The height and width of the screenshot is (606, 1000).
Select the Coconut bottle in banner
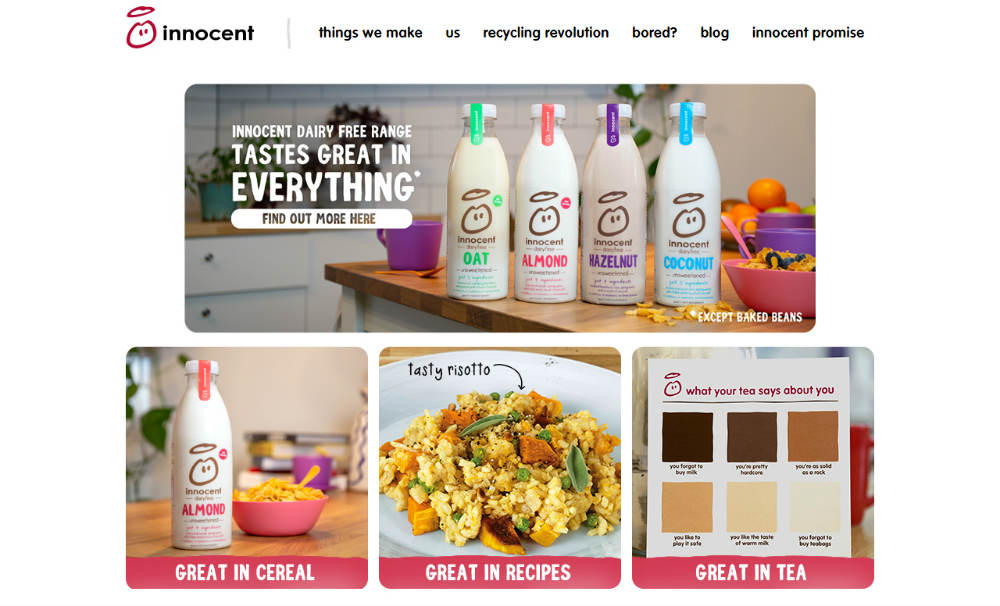pos(688,204)
